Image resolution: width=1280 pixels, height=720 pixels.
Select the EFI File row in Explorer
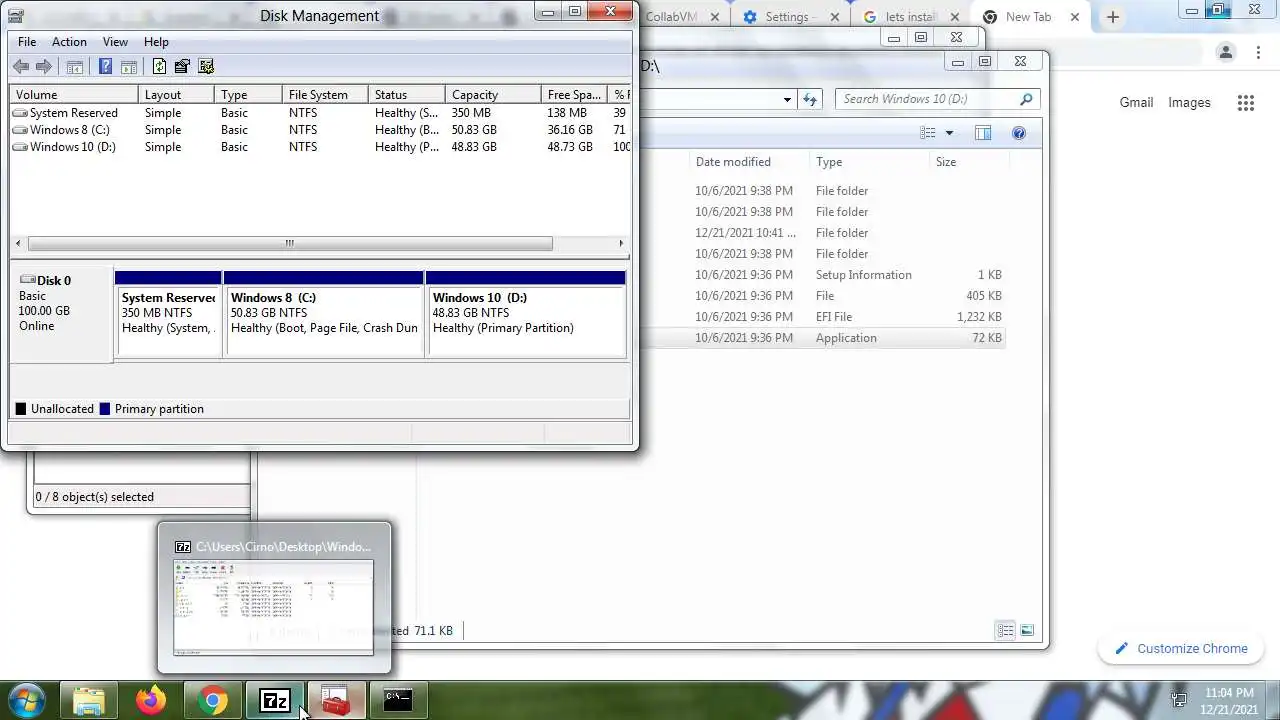822,317
